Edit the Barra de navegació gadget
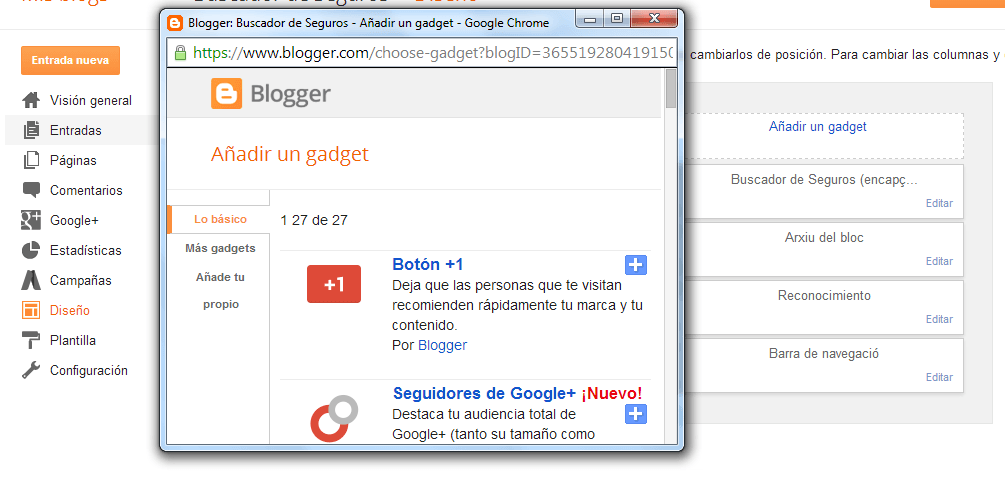1005x484 pixels. pos(939,378)
